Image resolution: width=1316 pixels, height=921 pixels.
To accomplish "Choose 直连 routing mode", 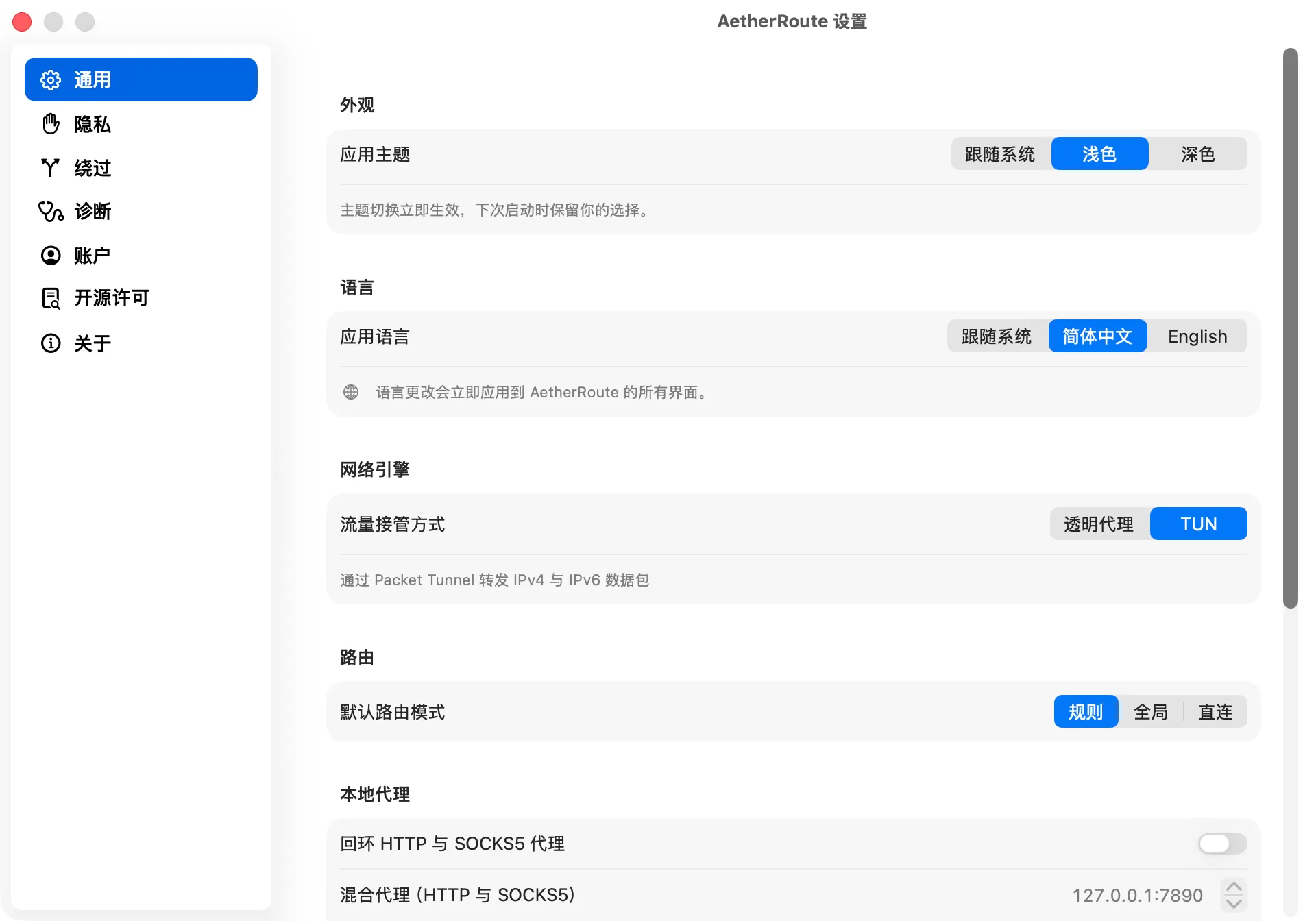I will coord(1215,712).
